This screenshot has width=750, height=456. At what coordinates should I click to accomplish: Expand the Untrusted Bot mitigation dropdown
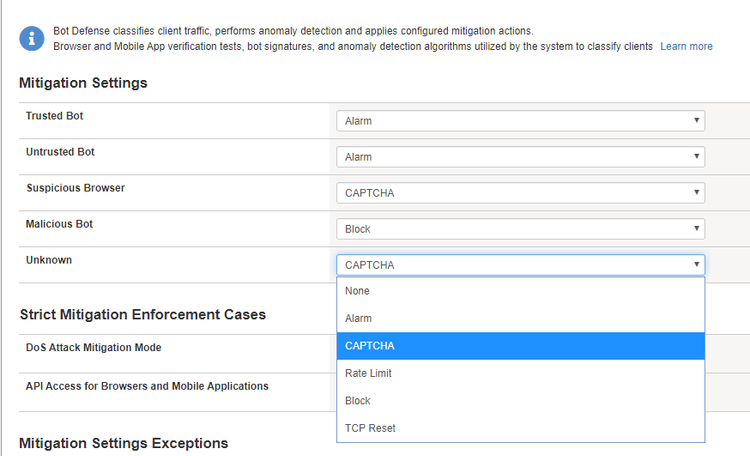(520, 157)
